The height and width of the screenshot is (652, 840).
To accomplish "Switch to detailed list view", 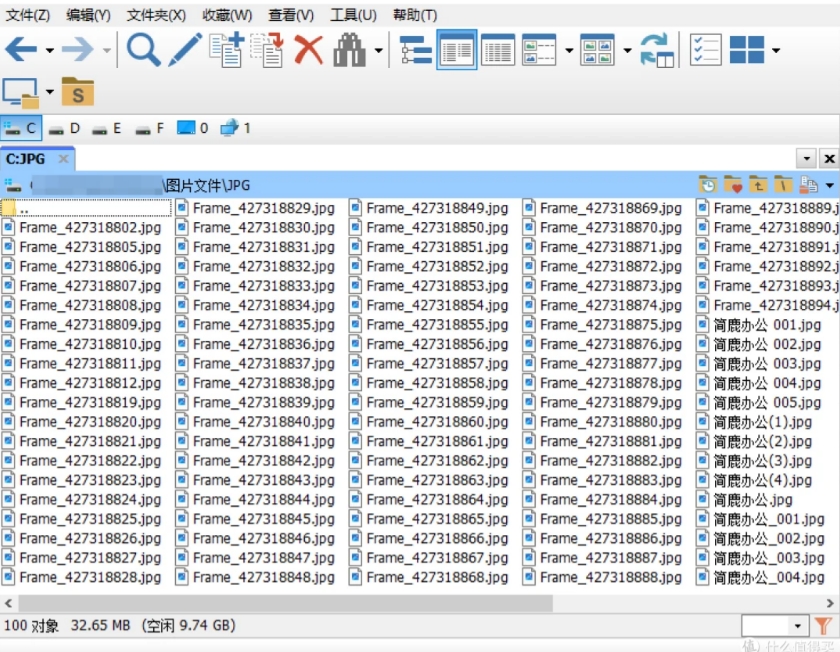I will 498,50.
